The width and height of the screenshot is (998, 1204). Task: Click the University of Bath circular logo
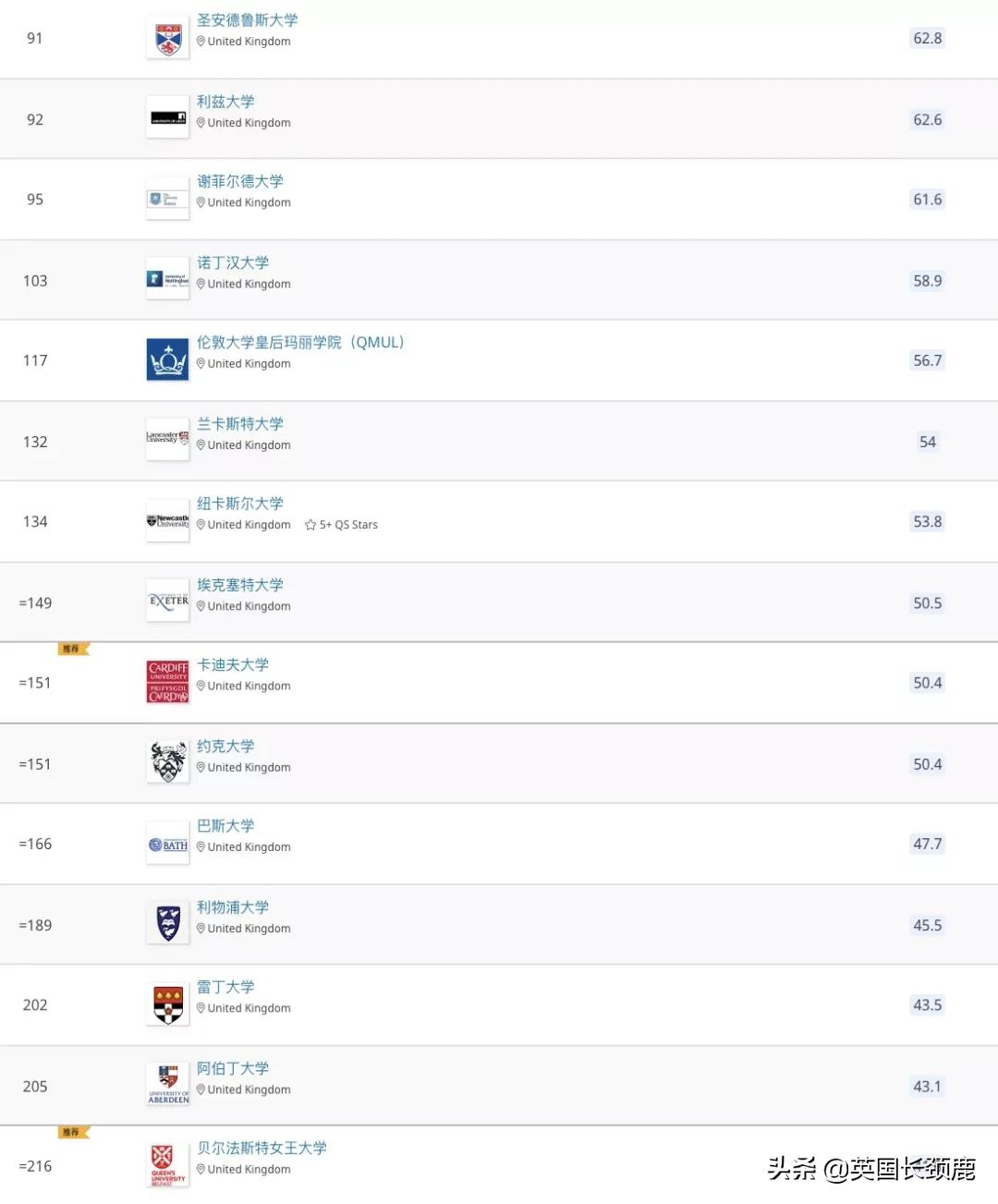click(167, 843)
